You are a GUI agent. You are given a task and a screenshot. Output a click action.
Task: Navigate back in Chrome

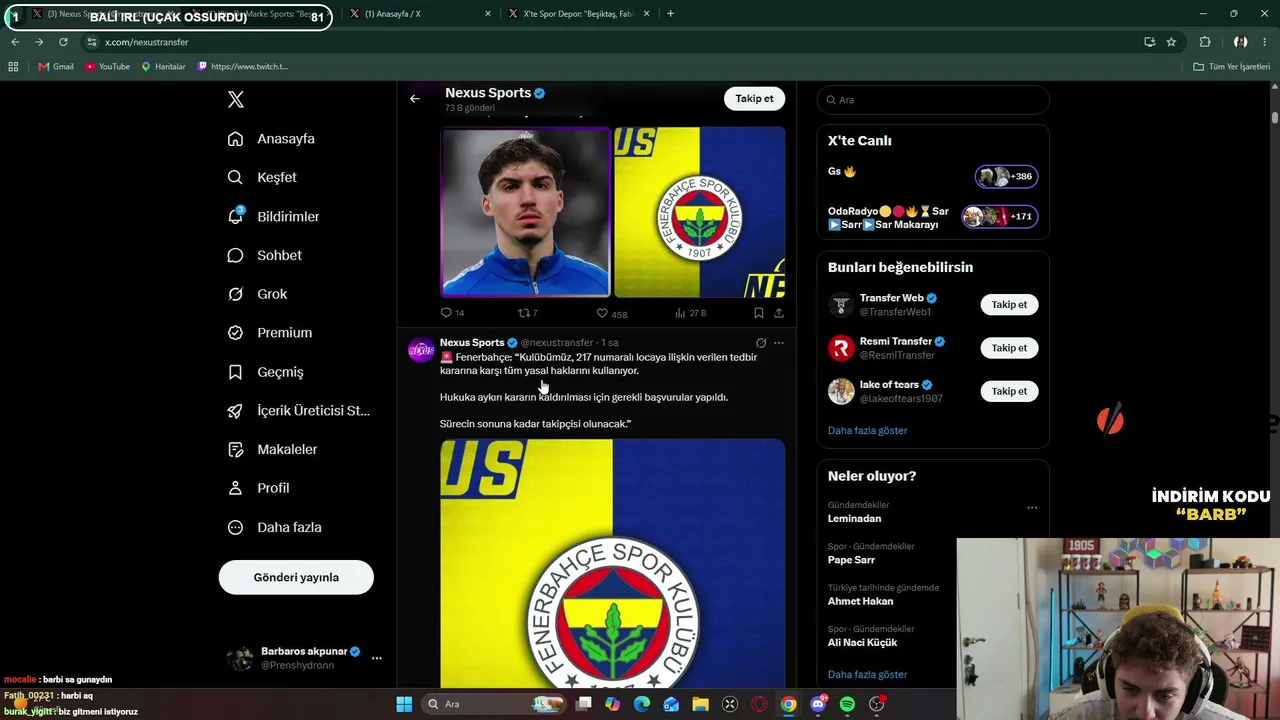[x=15, y=42]
